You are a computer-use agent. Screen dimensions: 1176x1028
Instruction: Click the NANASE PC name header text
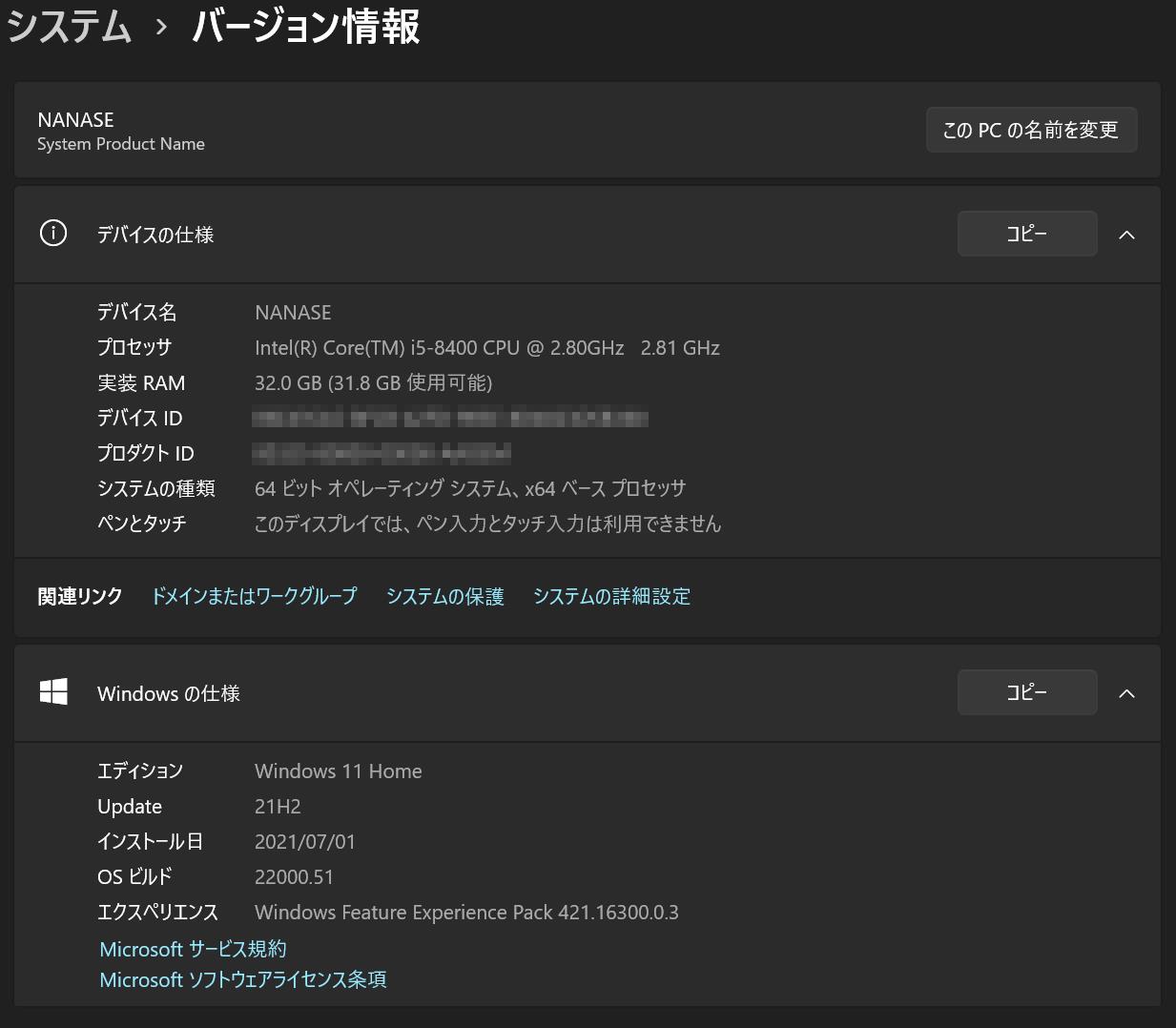click(x=75, y=119)
